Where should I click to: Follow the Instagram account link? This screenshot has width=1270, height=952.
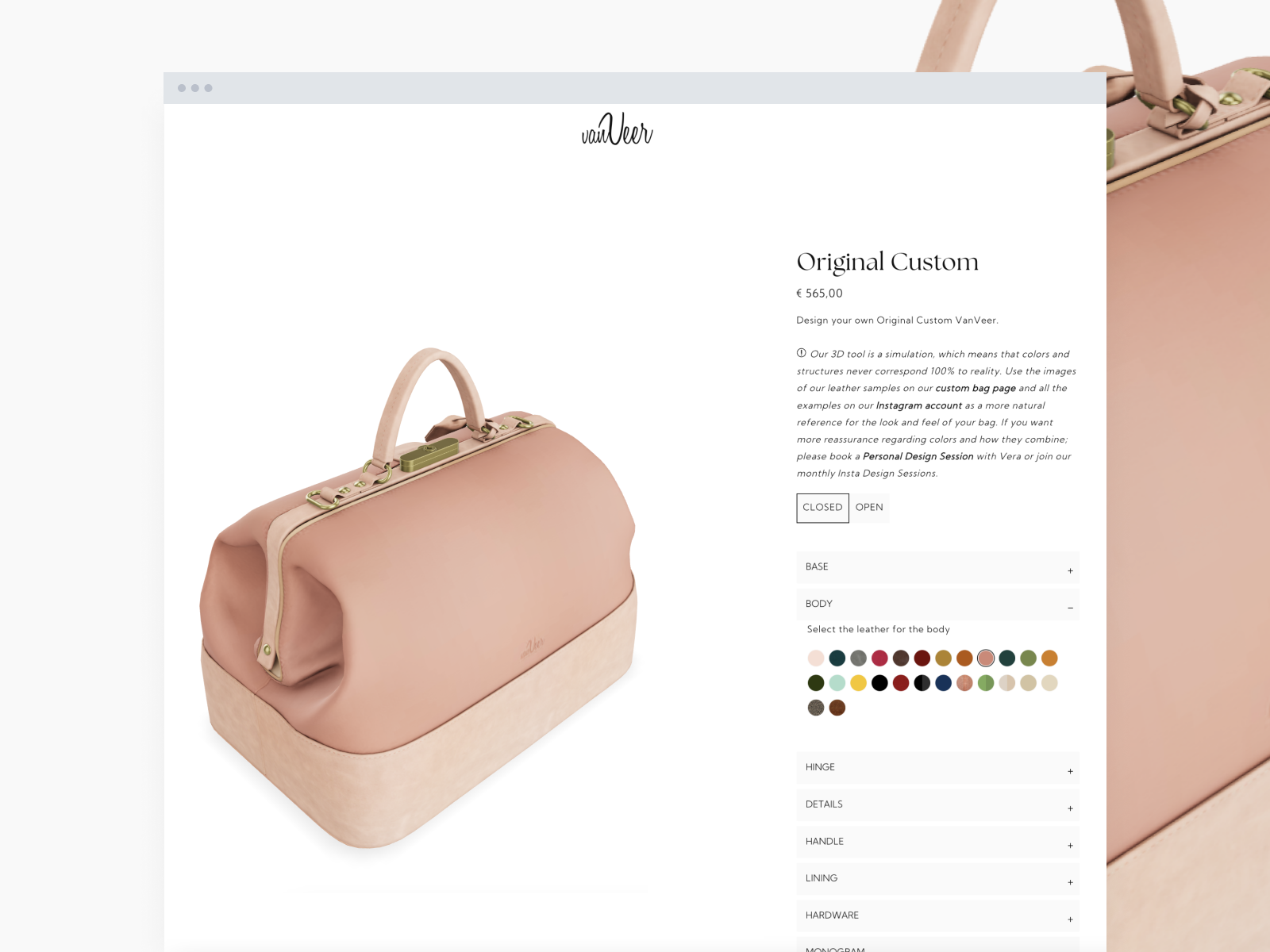click(x=918, y=405)
